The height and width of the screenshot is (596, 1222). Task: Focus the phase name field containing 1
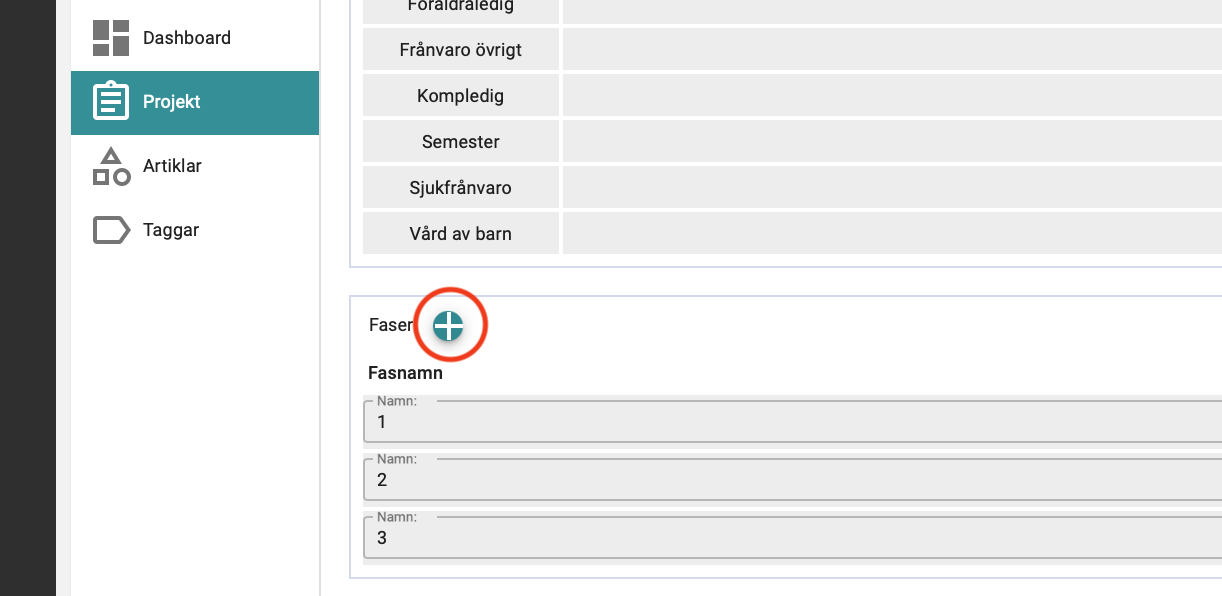[x=792, y=422]
